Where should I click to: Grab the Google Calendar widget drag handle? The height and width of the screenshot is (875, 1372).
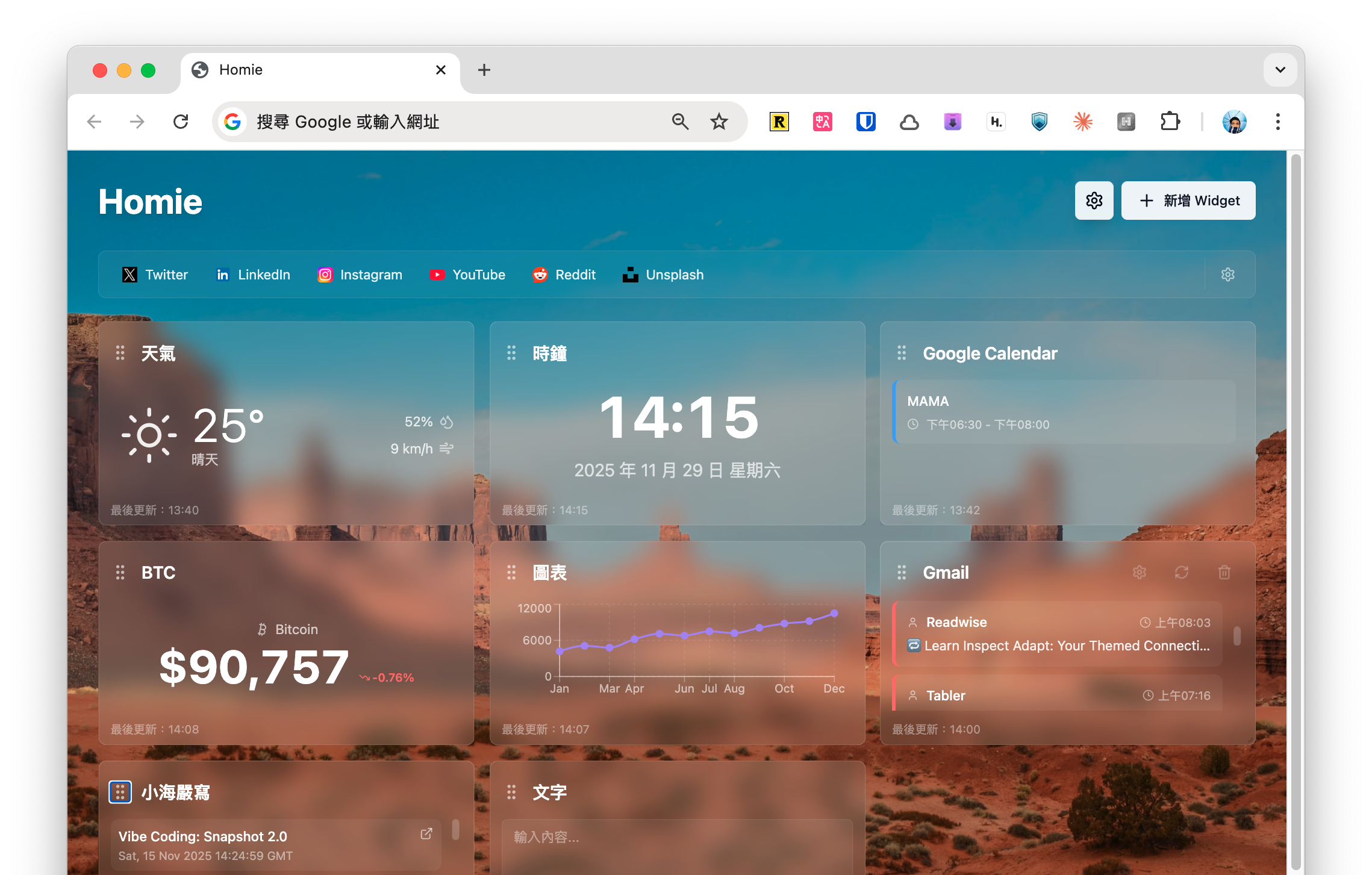(901, 353)
